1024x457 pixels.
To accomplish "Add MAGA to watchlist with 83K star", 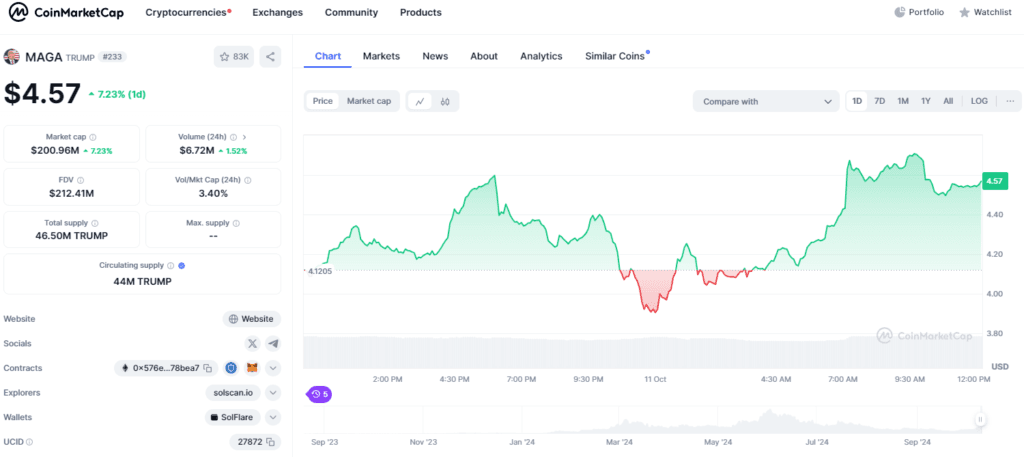I will pyautogui.click(x=234, y=57).
